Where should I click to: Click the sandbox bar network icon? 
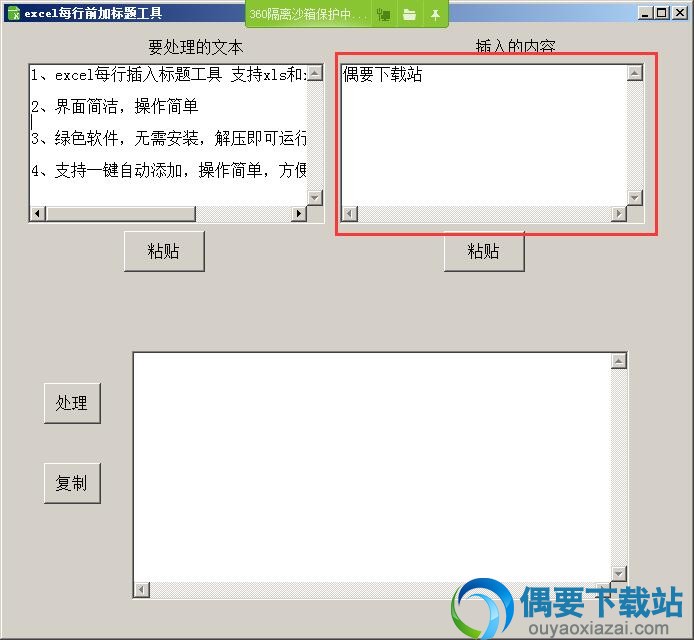click(x=383, y=15)
